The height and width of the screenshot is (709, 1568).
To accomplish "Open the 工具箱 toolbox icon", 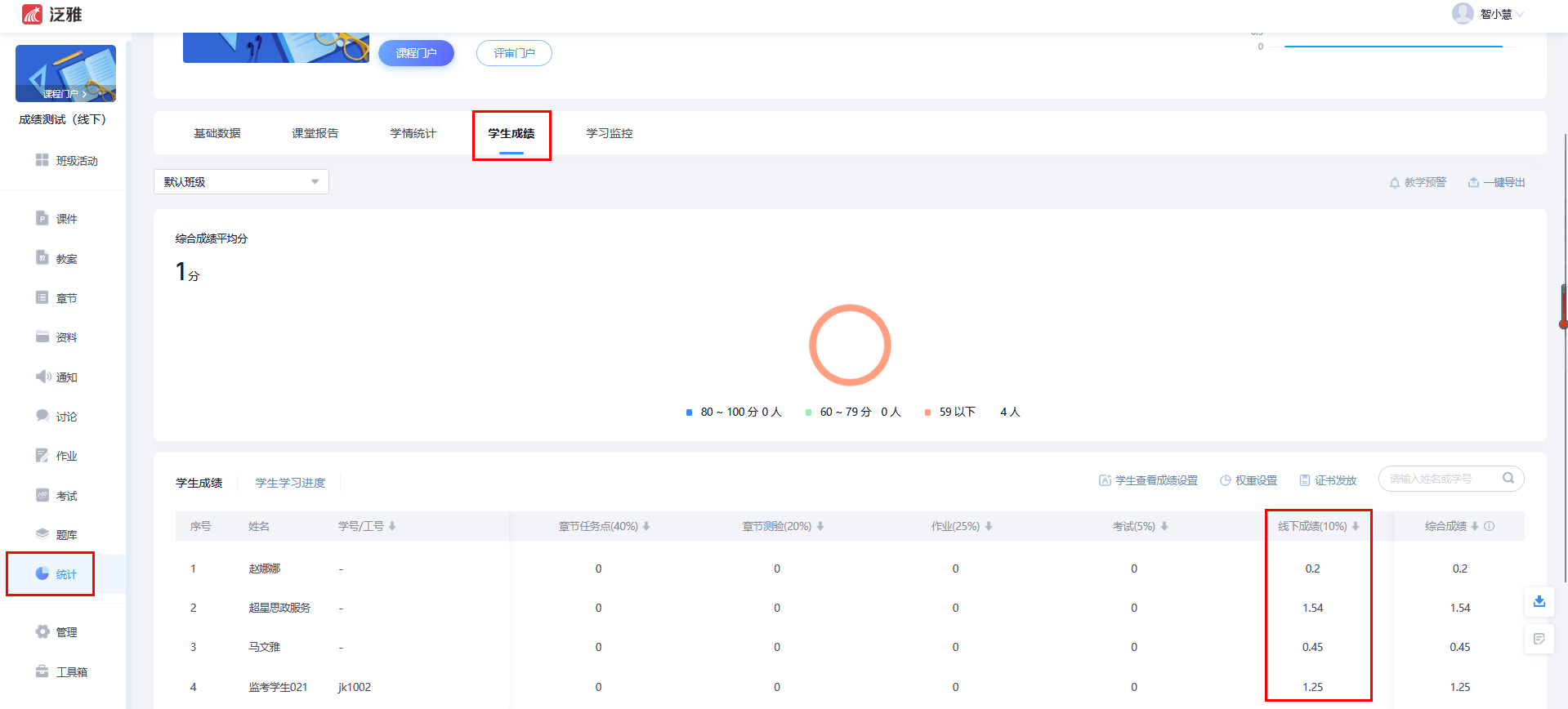I will tap(42, 671).
